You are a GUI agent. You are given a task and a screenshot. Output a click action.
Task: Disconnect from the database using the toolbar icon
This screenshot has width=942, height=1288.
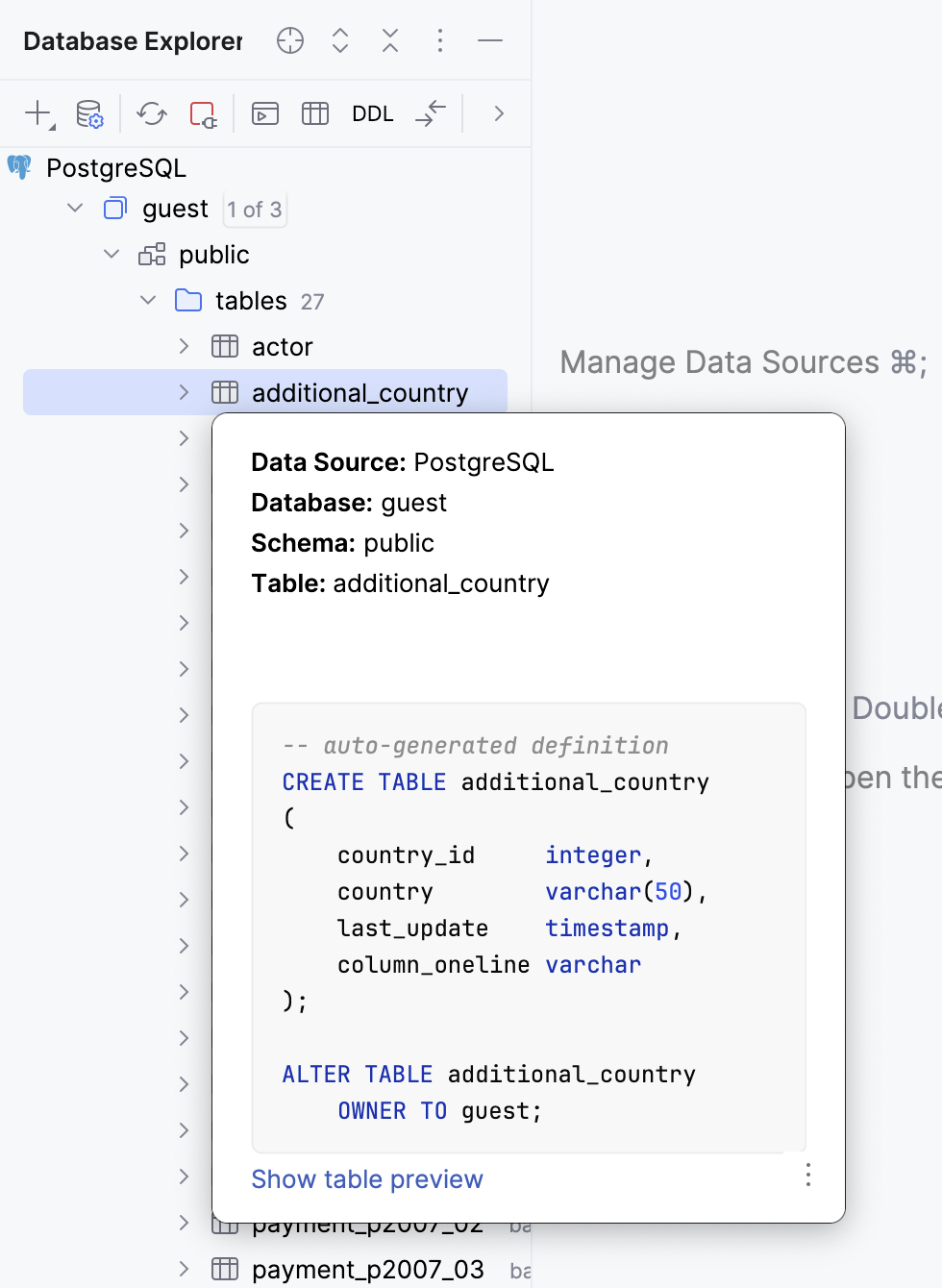[x=204, y=113]
